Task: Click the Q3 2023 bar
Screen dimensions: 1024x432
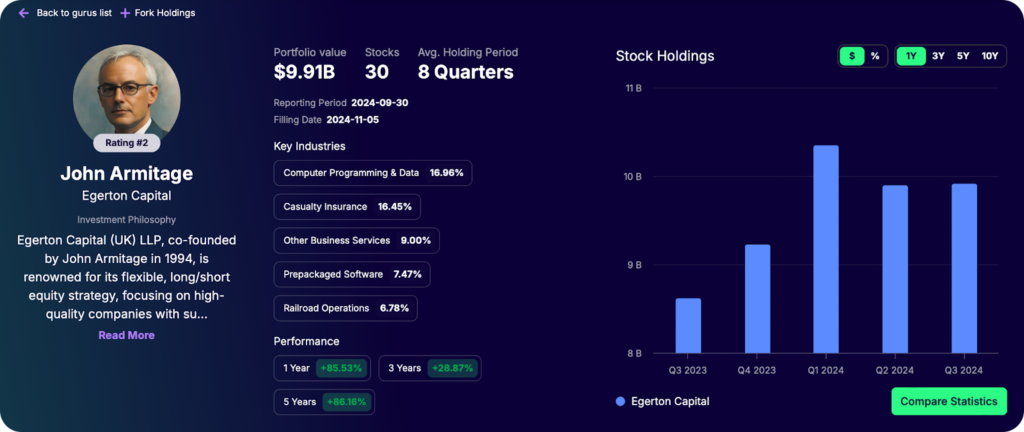Action: point(688,326)
